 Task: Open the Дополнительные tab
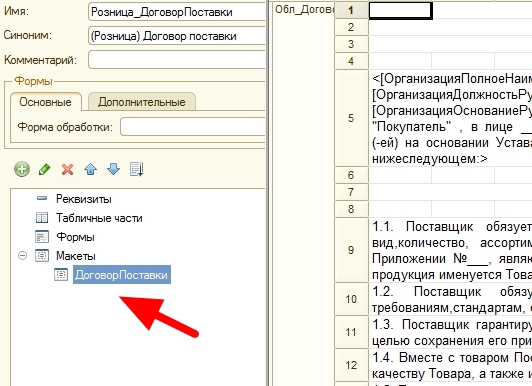142,102
